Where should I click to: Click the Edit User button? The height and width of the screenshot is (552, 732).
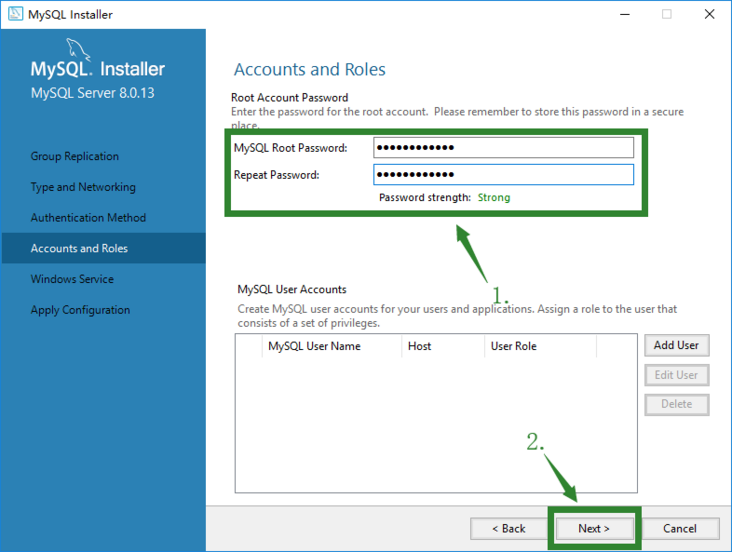(676, 375)
